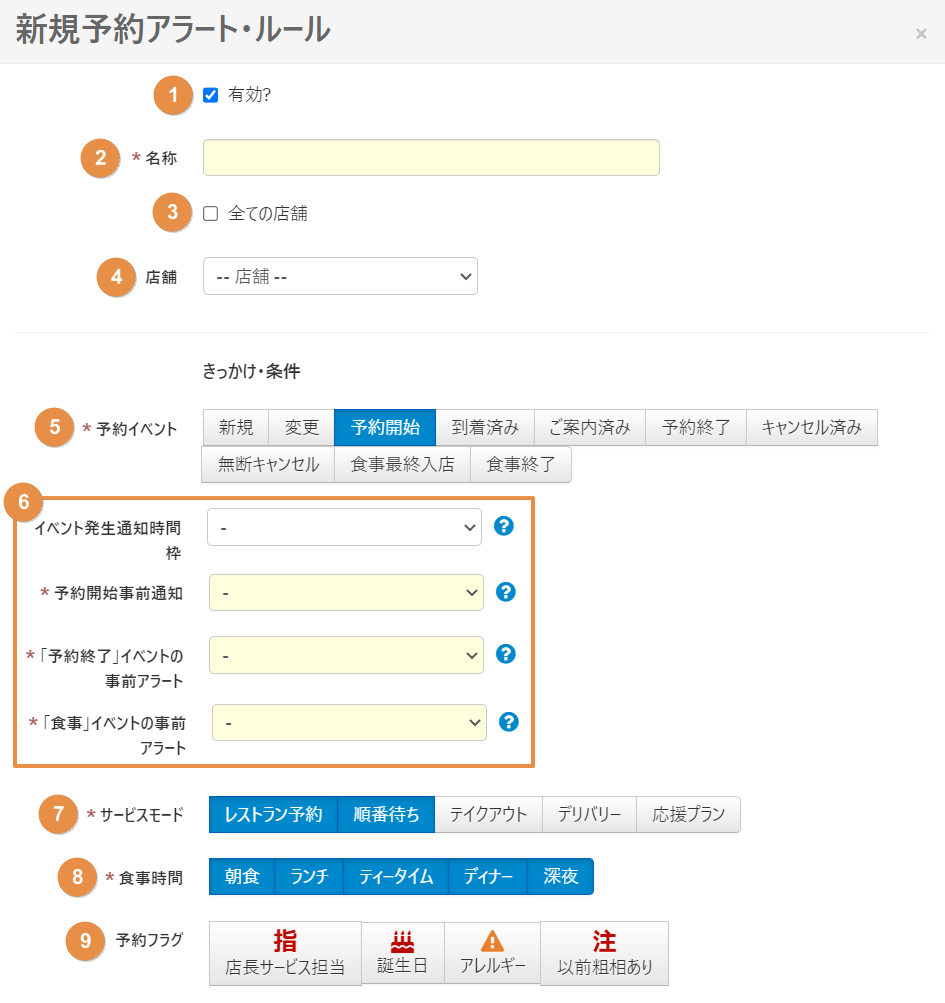The width and height of the screenshot is (945, 1003).
Task: Select the アレルギー warning flag
Action: (492, 952)
